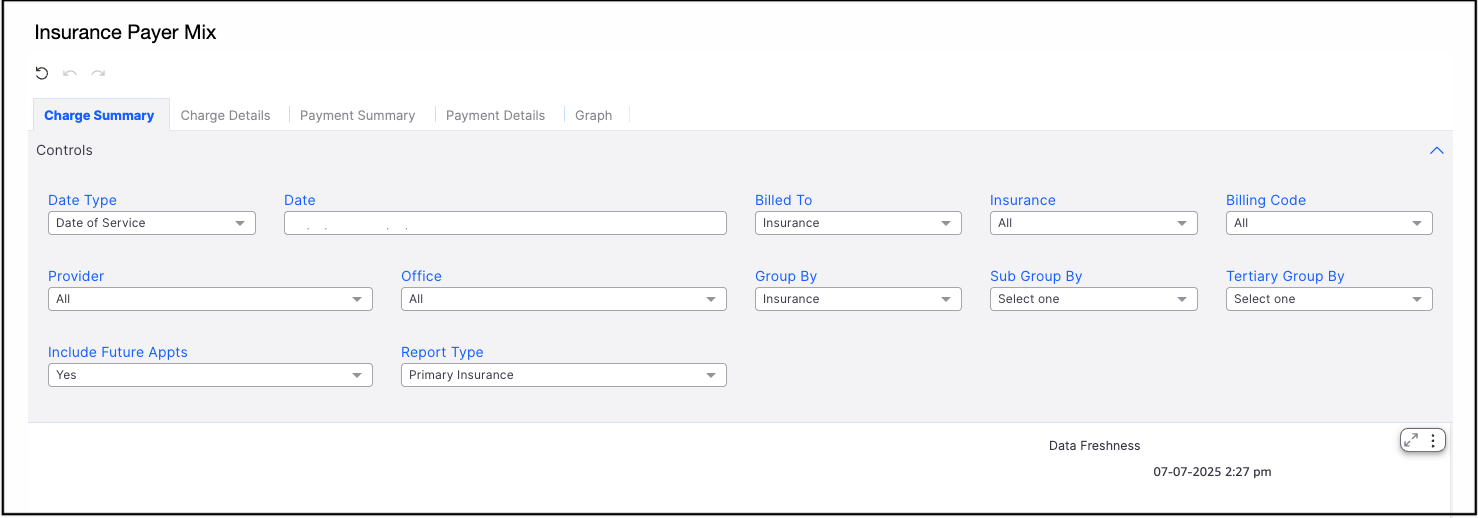Image resolution: width=1478 pixels, height=518 pixels.
Task: Switch to the Charge Details tab
Action: coord(225,115)
